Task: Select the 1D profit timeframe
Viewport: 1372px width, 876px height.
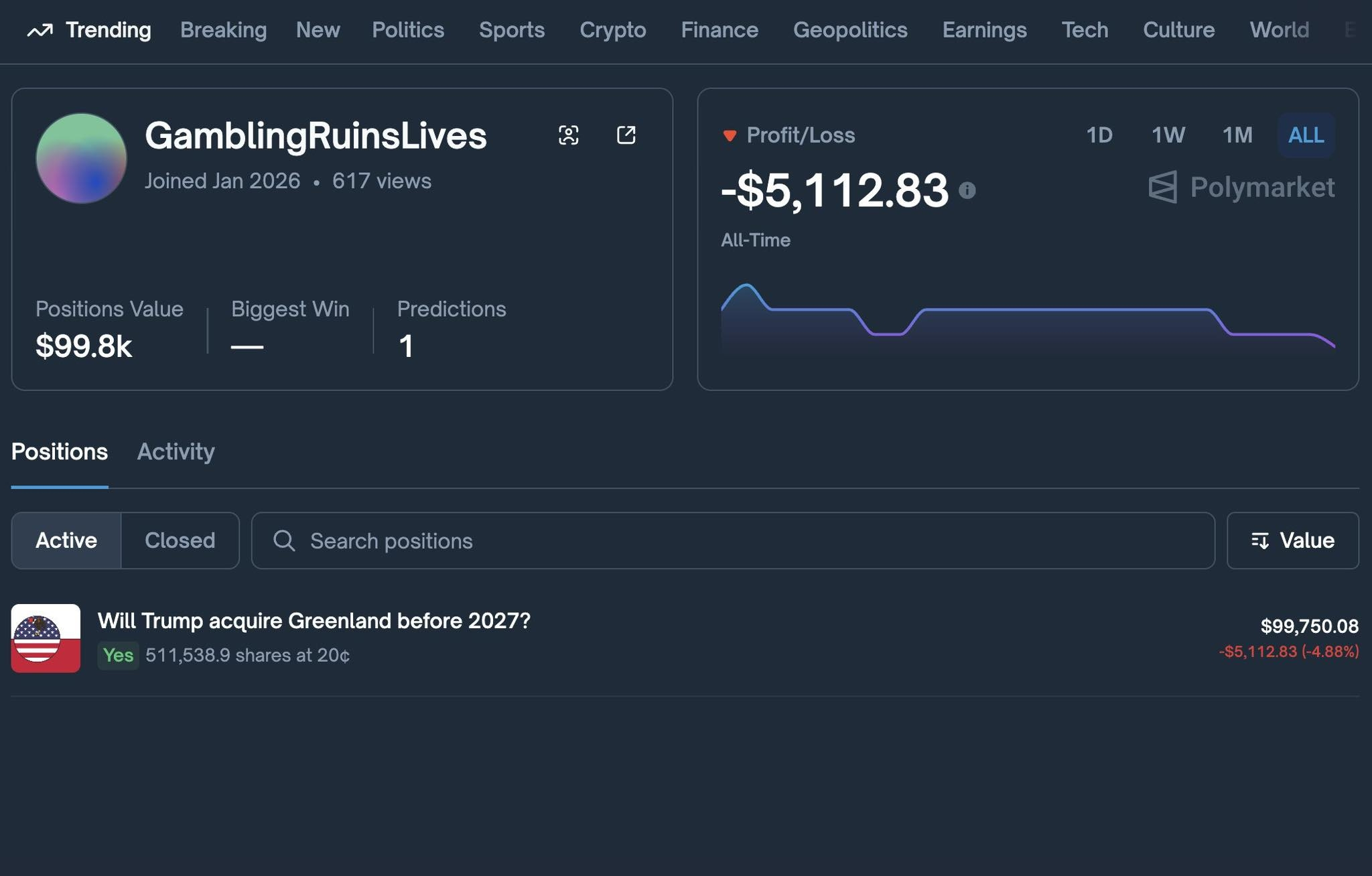Action: pos(1099,135)
